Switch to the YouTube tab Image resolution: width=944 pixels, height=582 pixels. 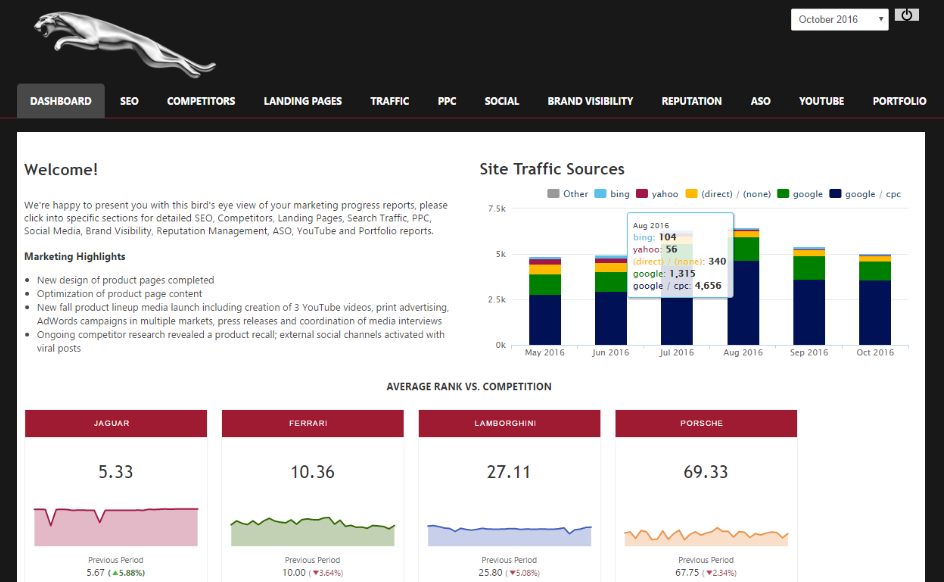point(821,101)
